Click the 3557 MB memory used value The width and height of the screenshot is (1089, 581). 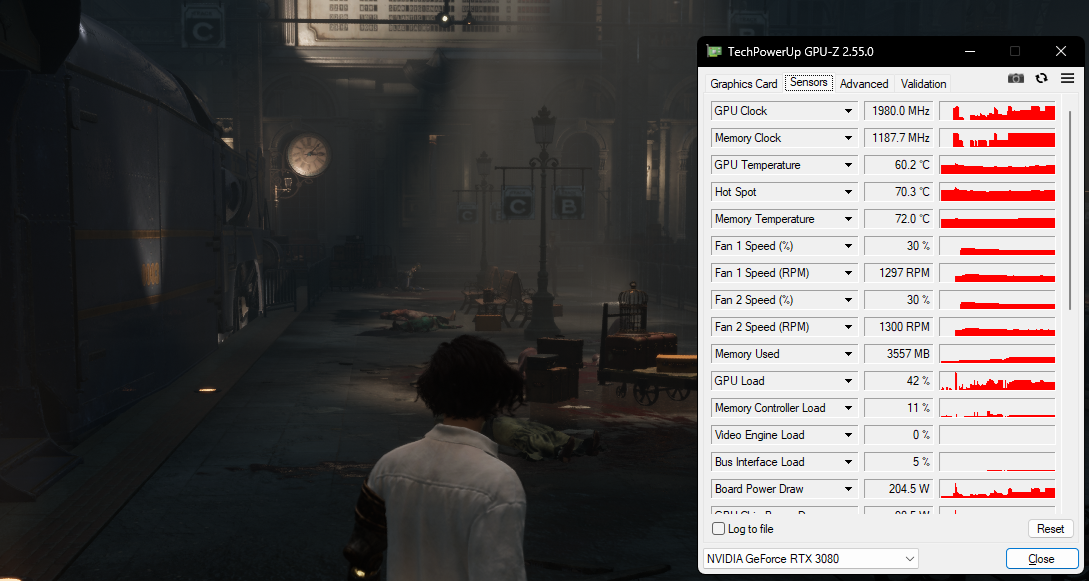[899, 354]
